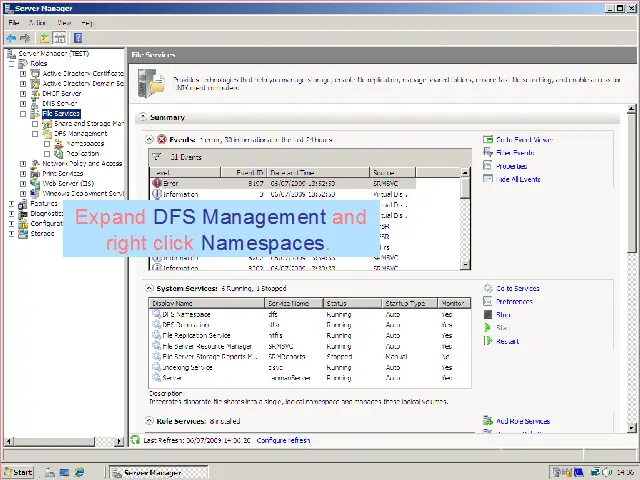The height and width of the screenshot is (480, 640).
Task: Select the Error event row
Action: (x=283, y=183)
